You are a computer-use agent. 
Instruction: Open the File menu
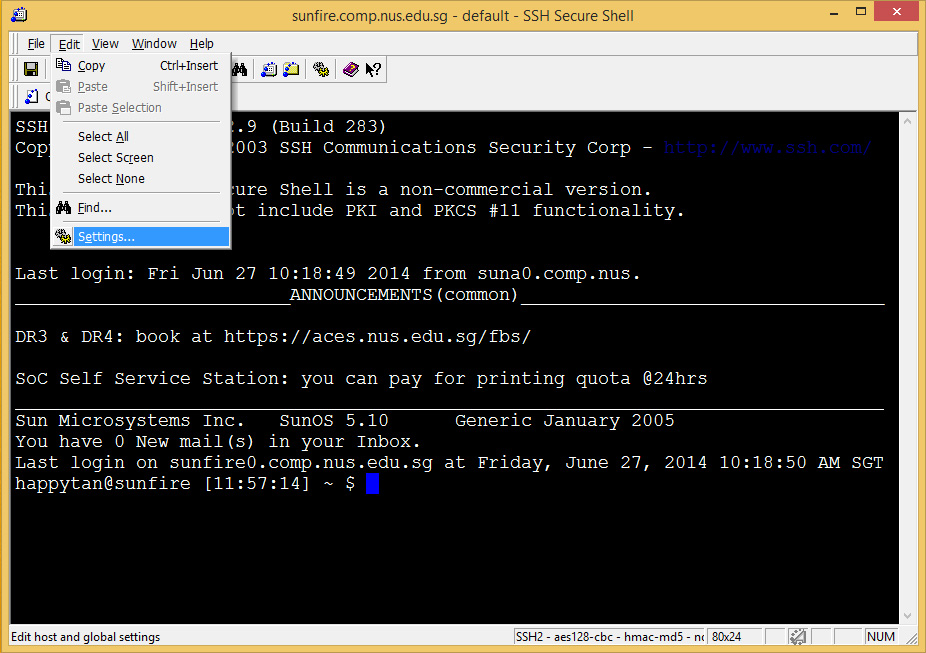[x=36, y=44]
